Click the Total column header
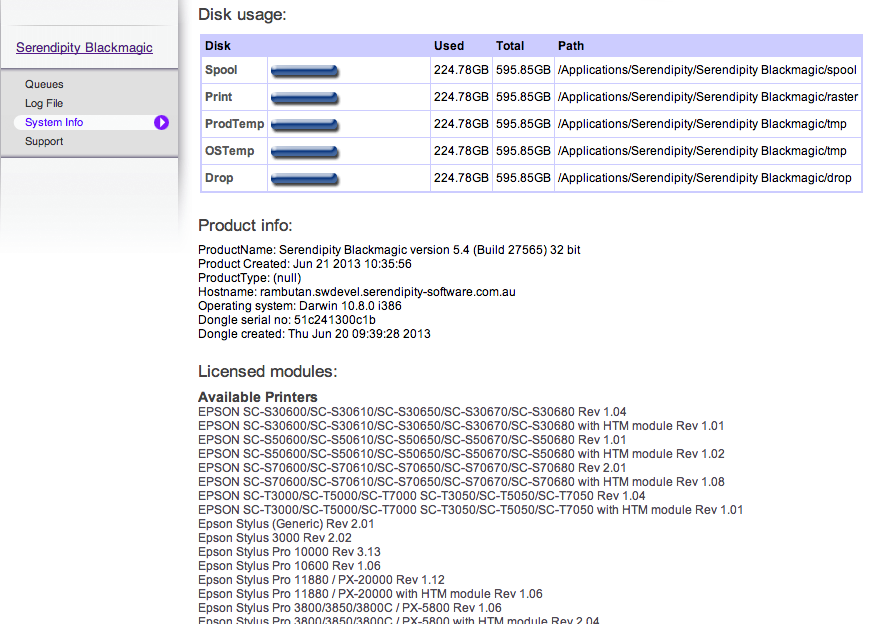This screenshot has width=889, height=624. point(510,46)
